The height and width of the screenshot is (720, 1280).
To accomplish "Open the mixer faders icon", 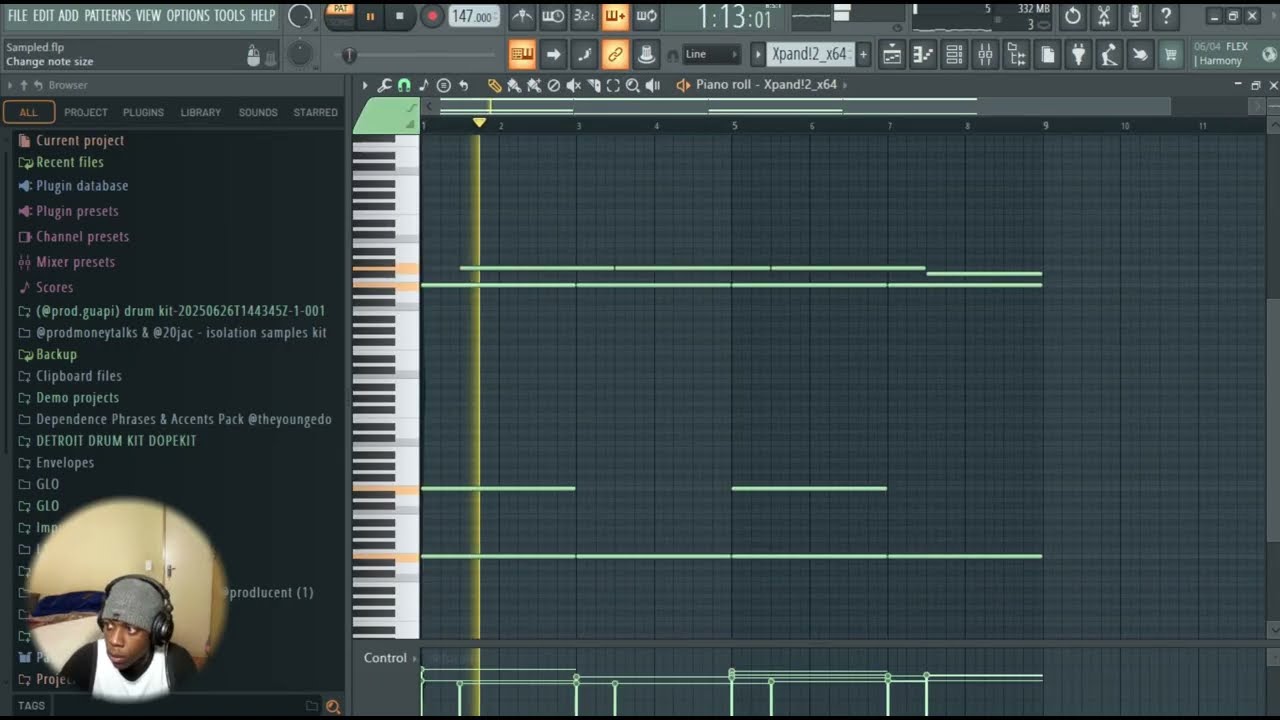I will tap(985, 55).
